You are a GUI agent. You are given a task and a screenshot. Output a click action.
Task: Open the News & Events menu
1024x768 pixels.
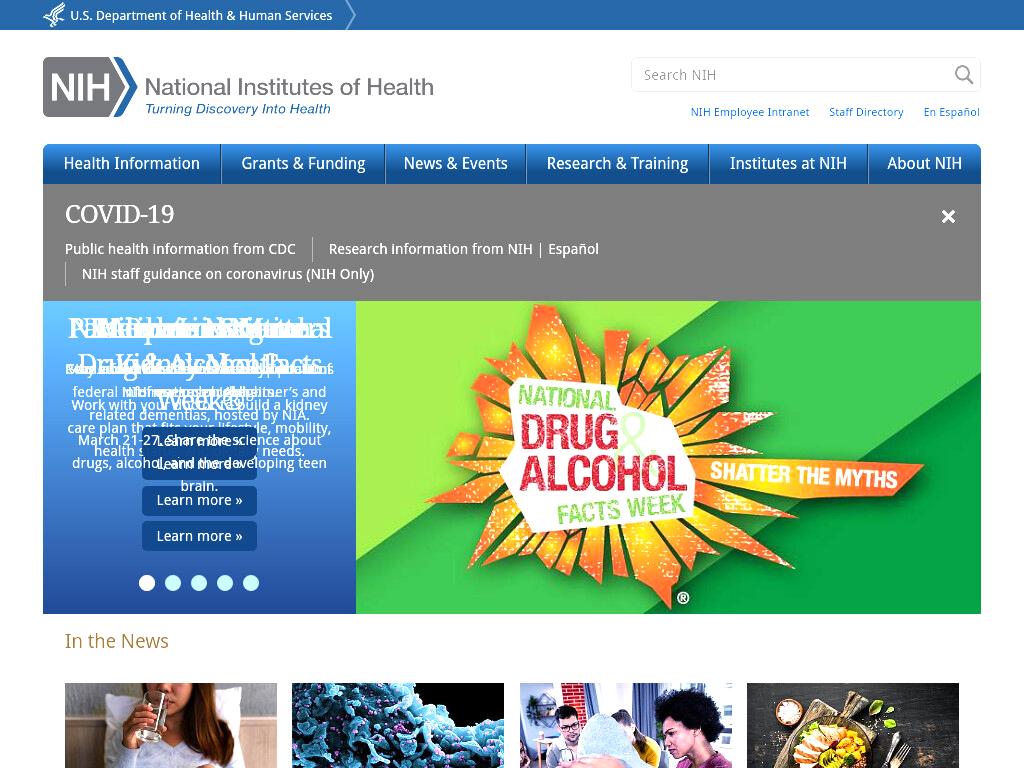456,164
